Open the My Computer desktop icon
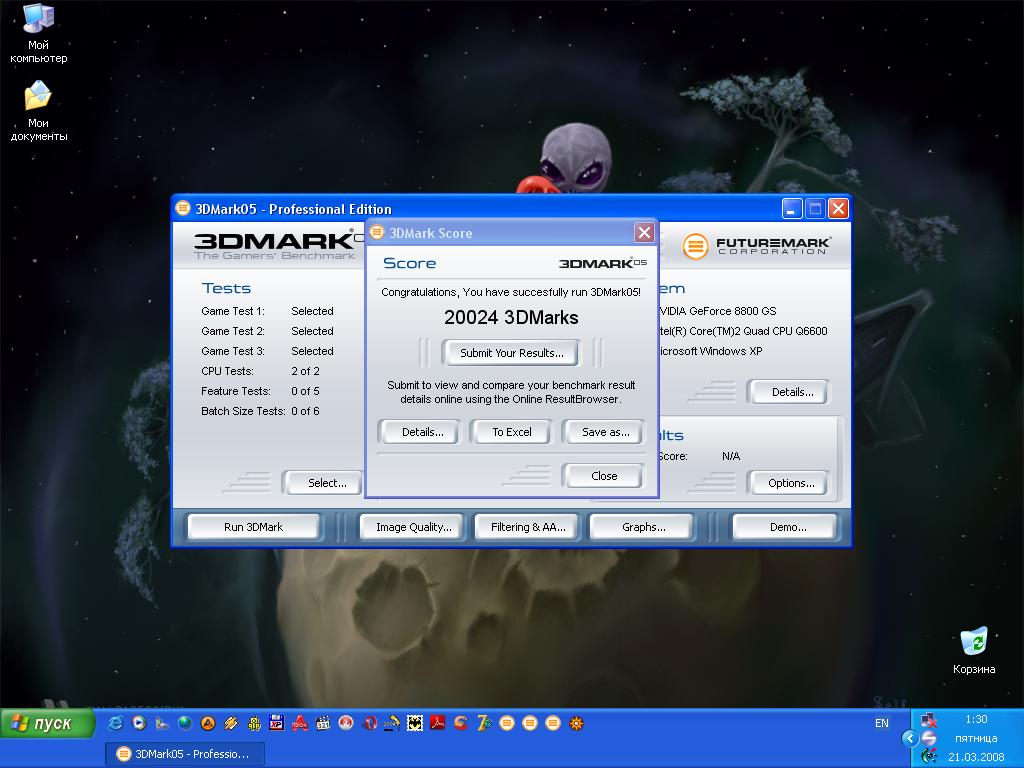The height and width of the screenshot is (768, 1024). pos(38,33)
